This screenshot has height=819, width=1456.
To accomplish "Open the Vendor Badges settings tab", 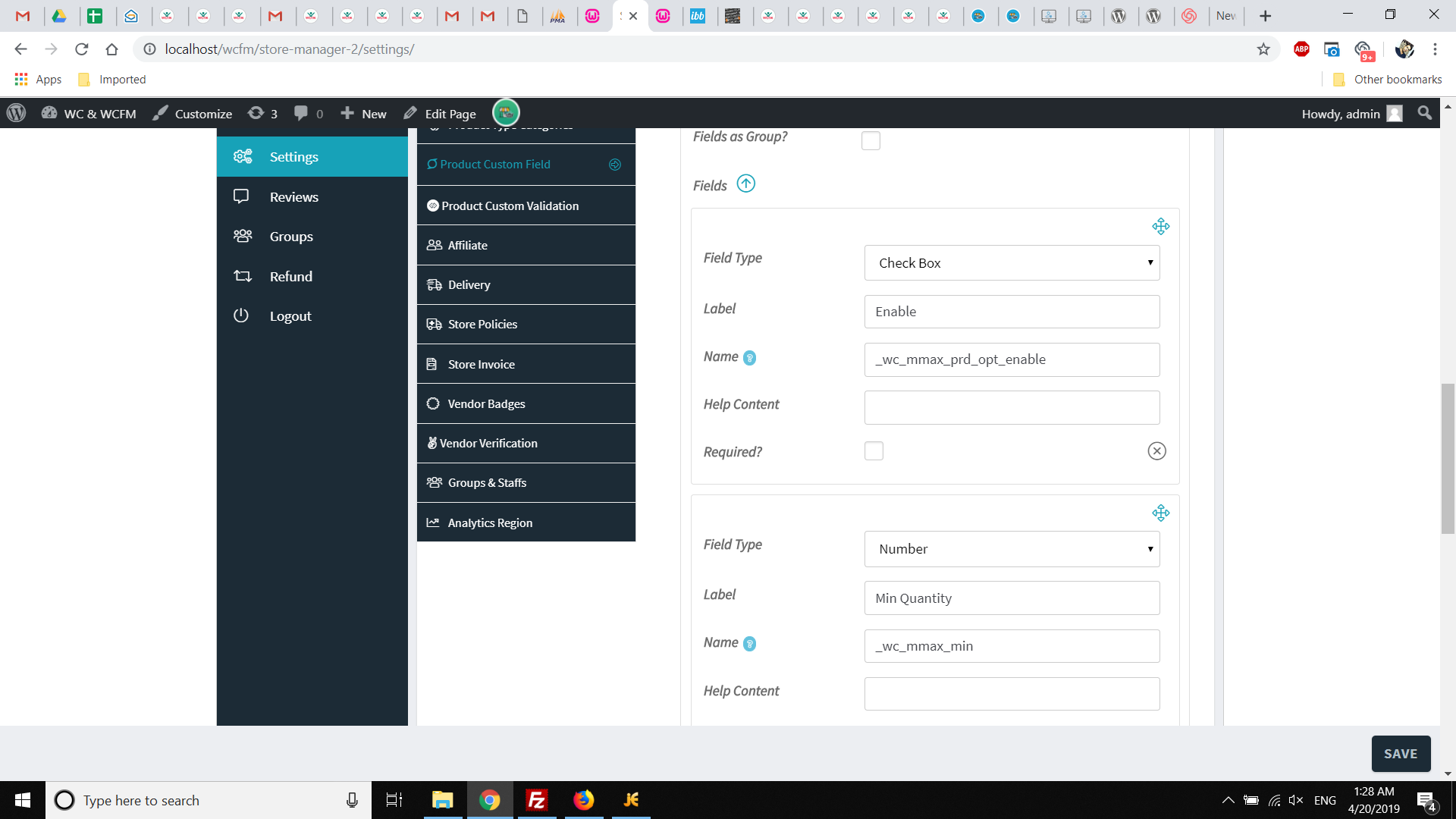I will click(x=526, y=404).
